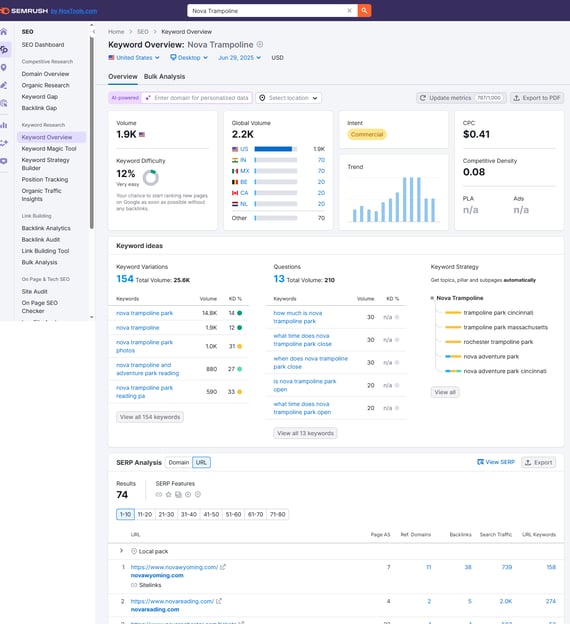Select nova adventure park topic
570x624 pixels.
491,357
